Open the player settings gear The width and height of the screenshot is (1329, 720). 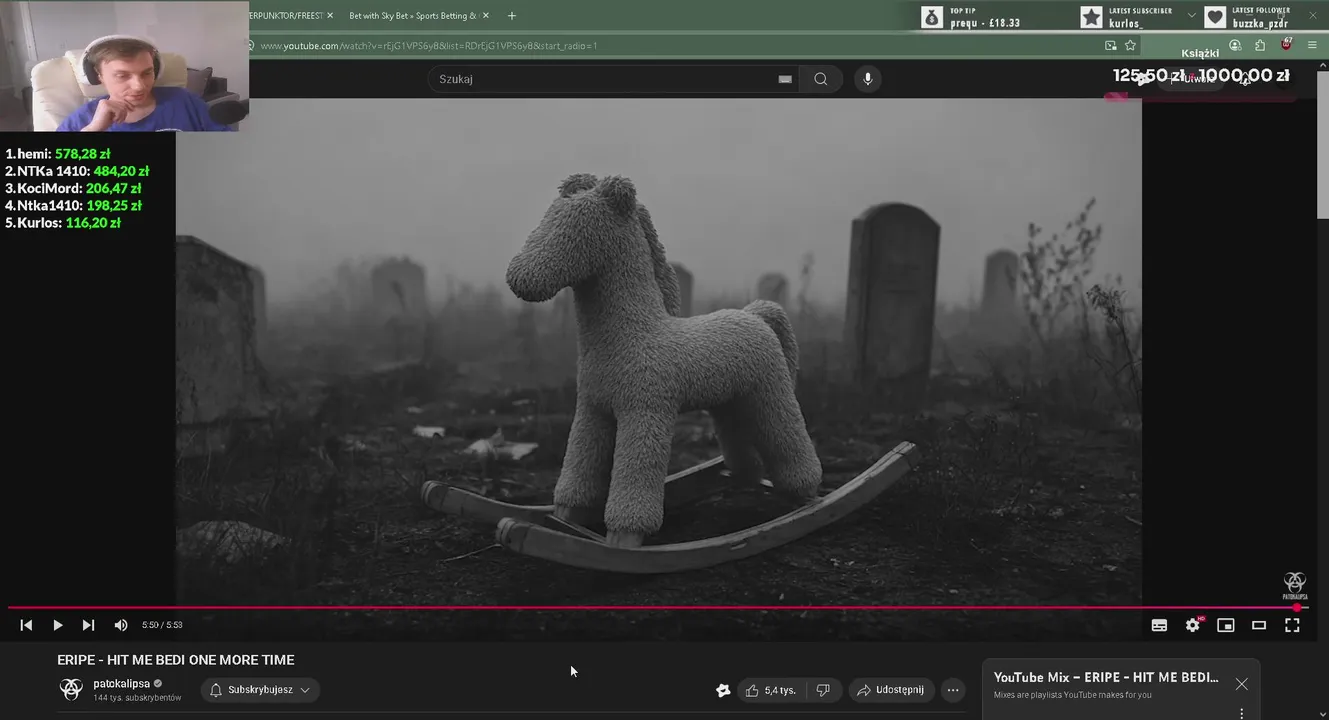(1192, 625)
